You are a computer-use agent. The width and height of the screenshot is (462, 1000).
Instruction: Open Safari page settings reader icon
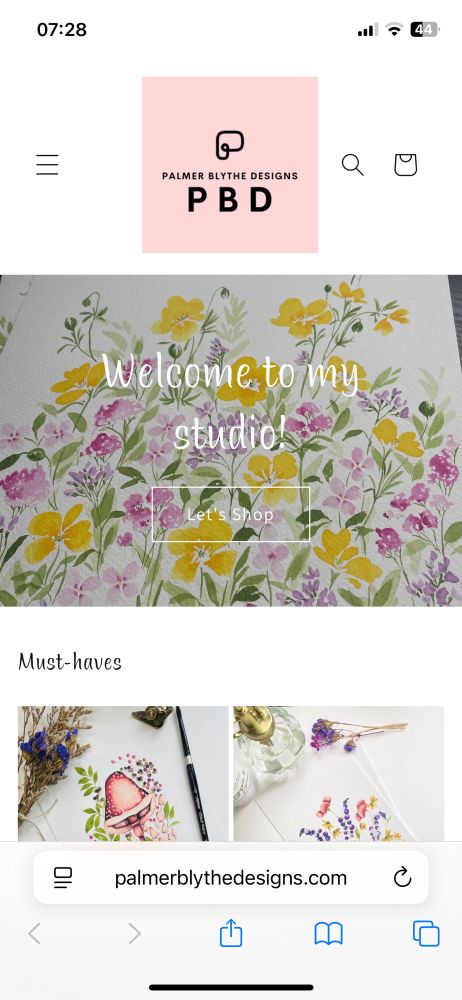pyautogui.click(x=63, y=878)
